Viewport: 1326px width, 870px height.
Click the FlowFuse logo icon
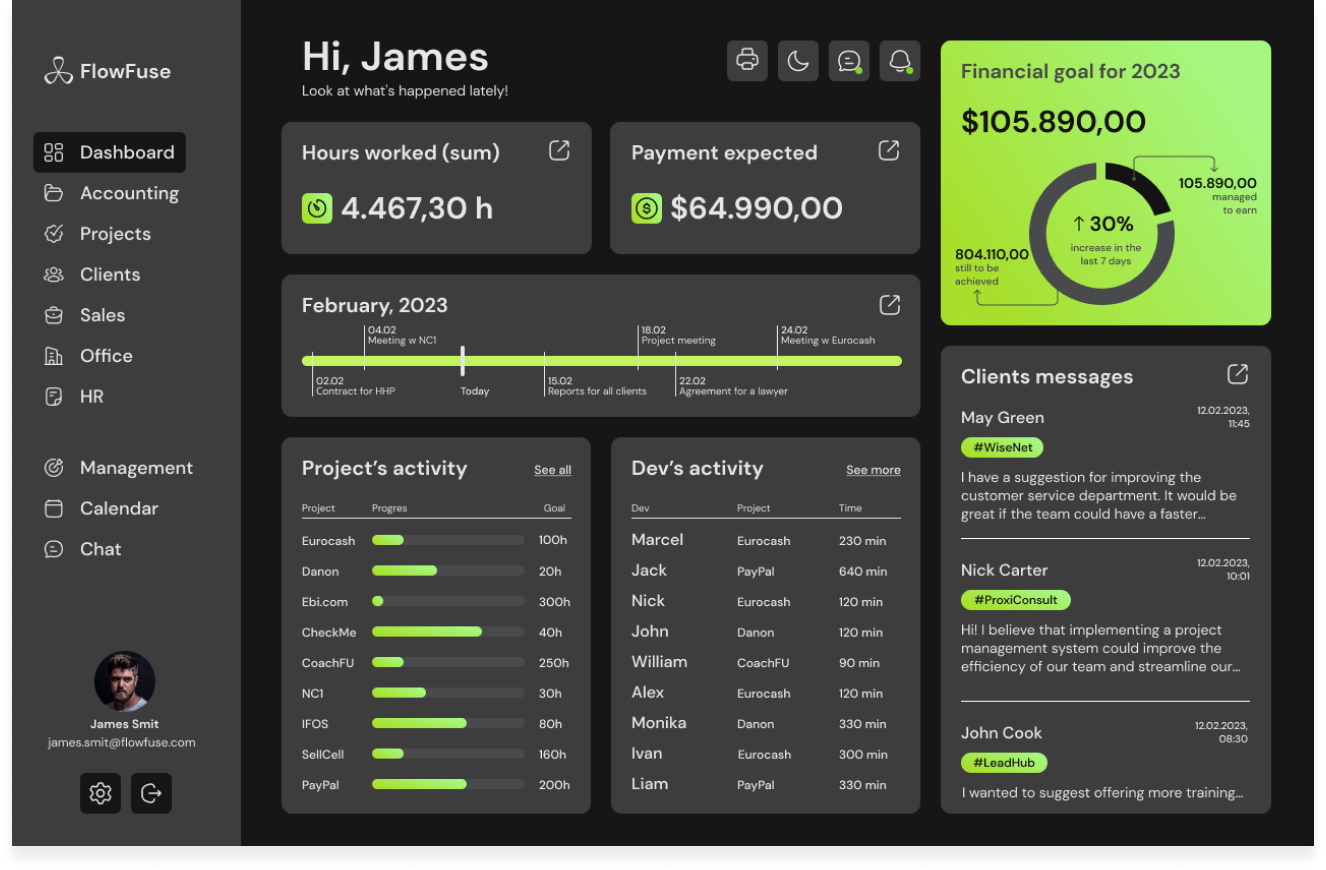click(x=58, y=71)
